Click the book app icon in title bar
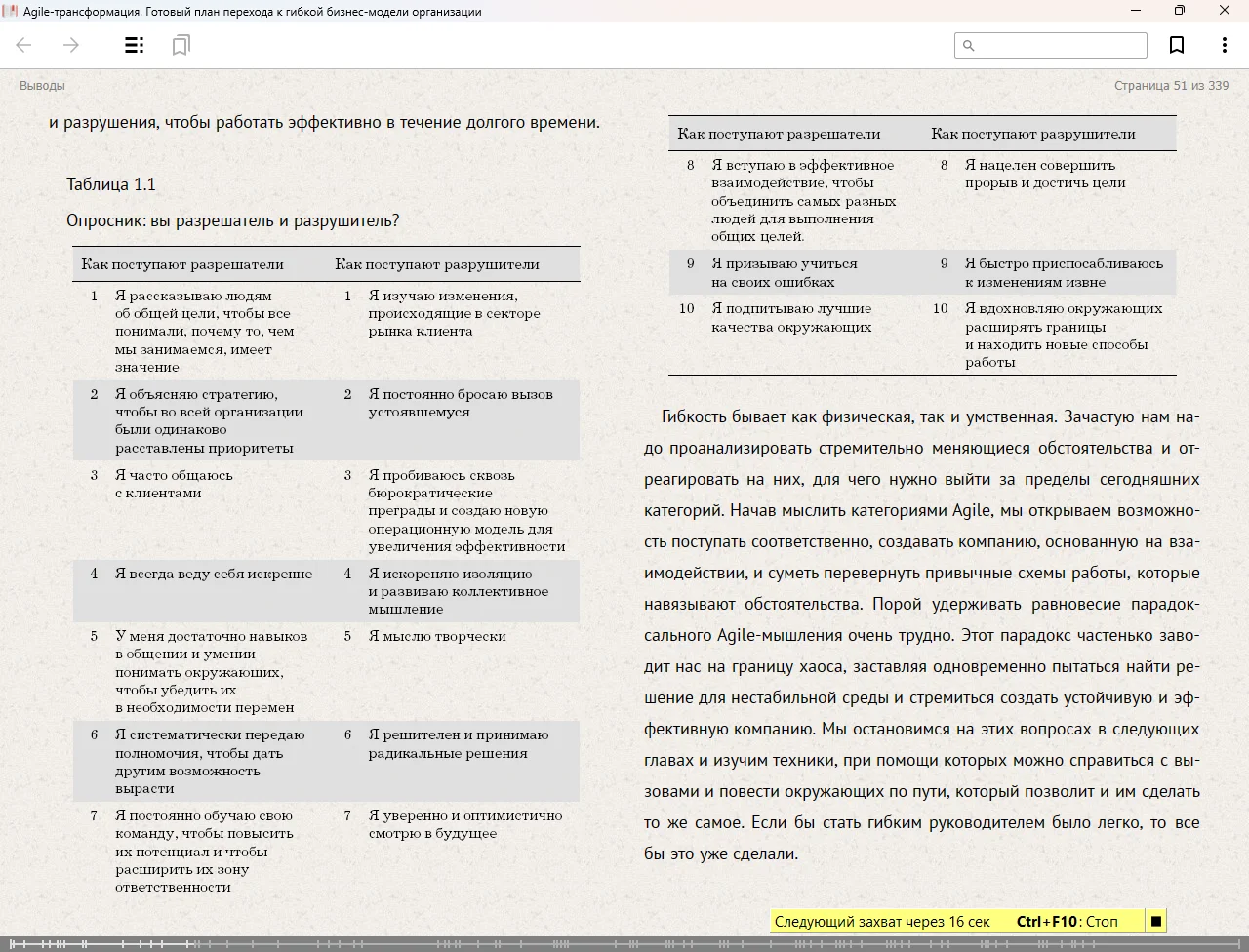Image resolution: width=1249 pixels, height=952 pixels. point(11,11)
